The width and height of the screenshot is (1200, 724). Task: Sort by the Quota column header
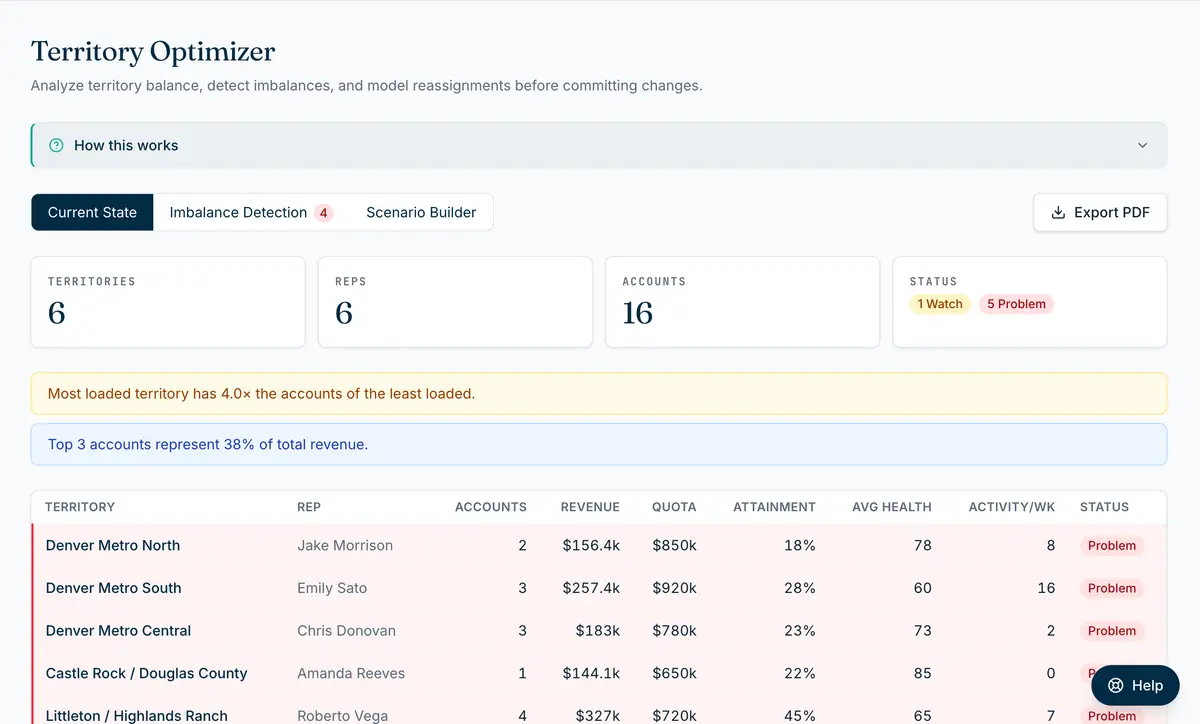pos(674,507)
